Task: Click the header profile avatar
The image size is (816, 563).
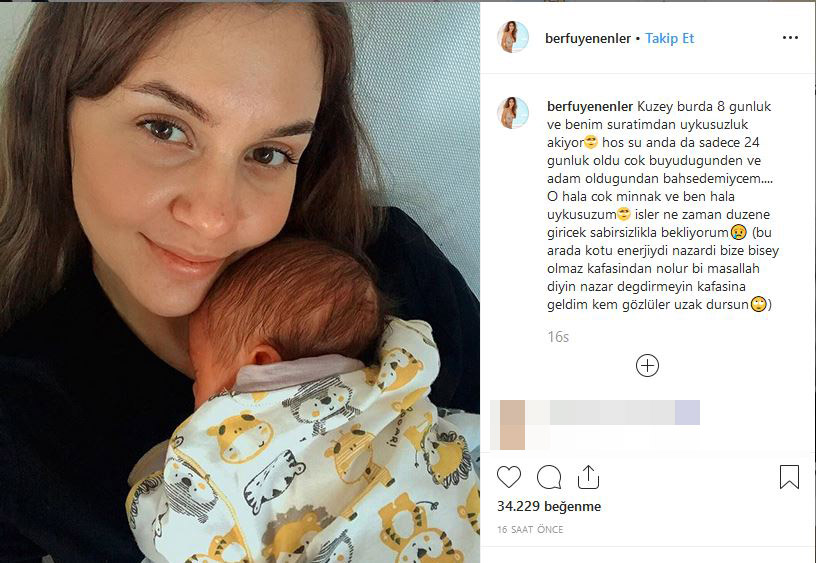Action: 513,37
